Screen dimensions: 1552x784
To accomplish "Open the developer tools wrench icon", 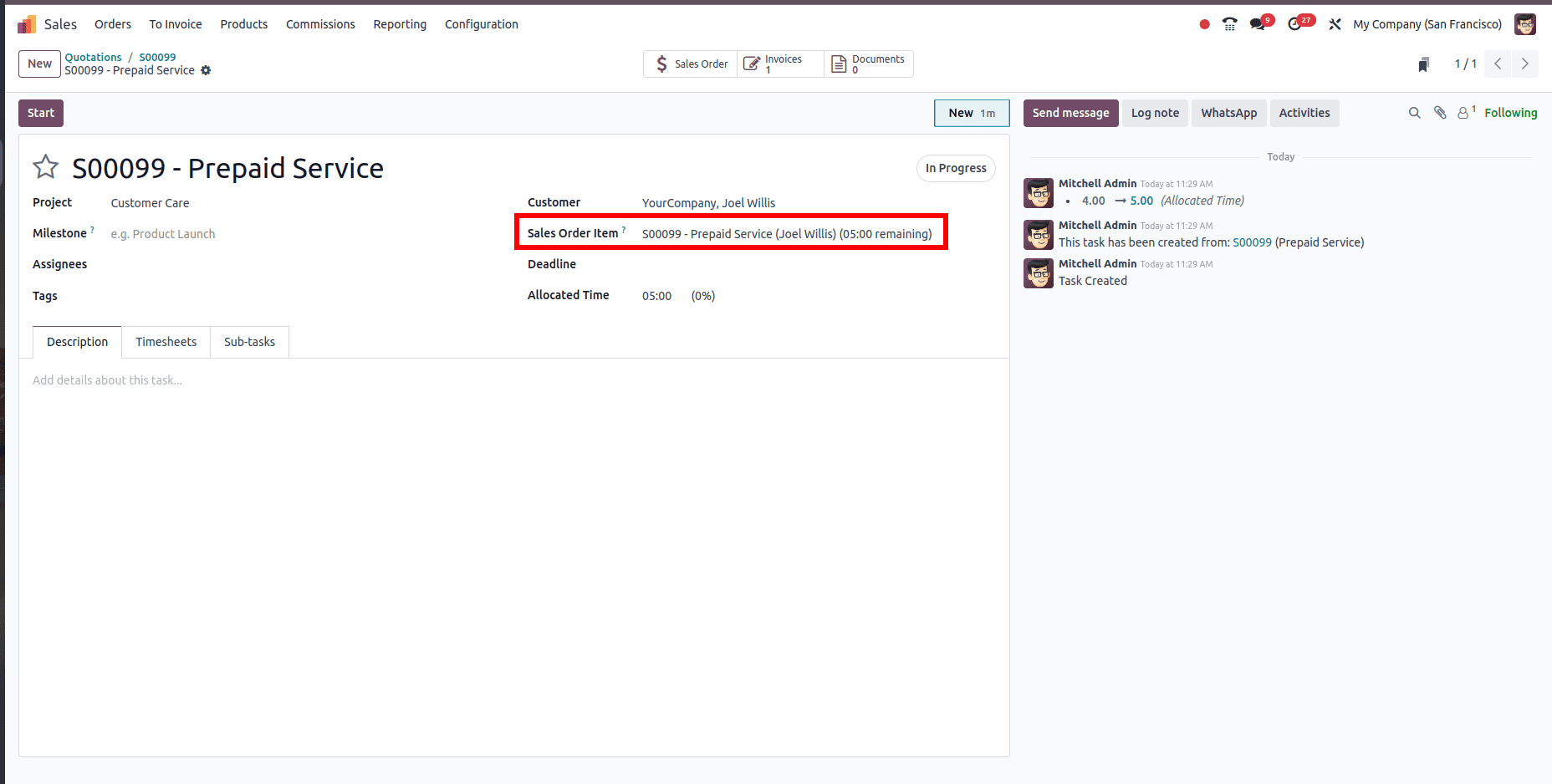I will pyautogui.click(x=1334, y=24).
